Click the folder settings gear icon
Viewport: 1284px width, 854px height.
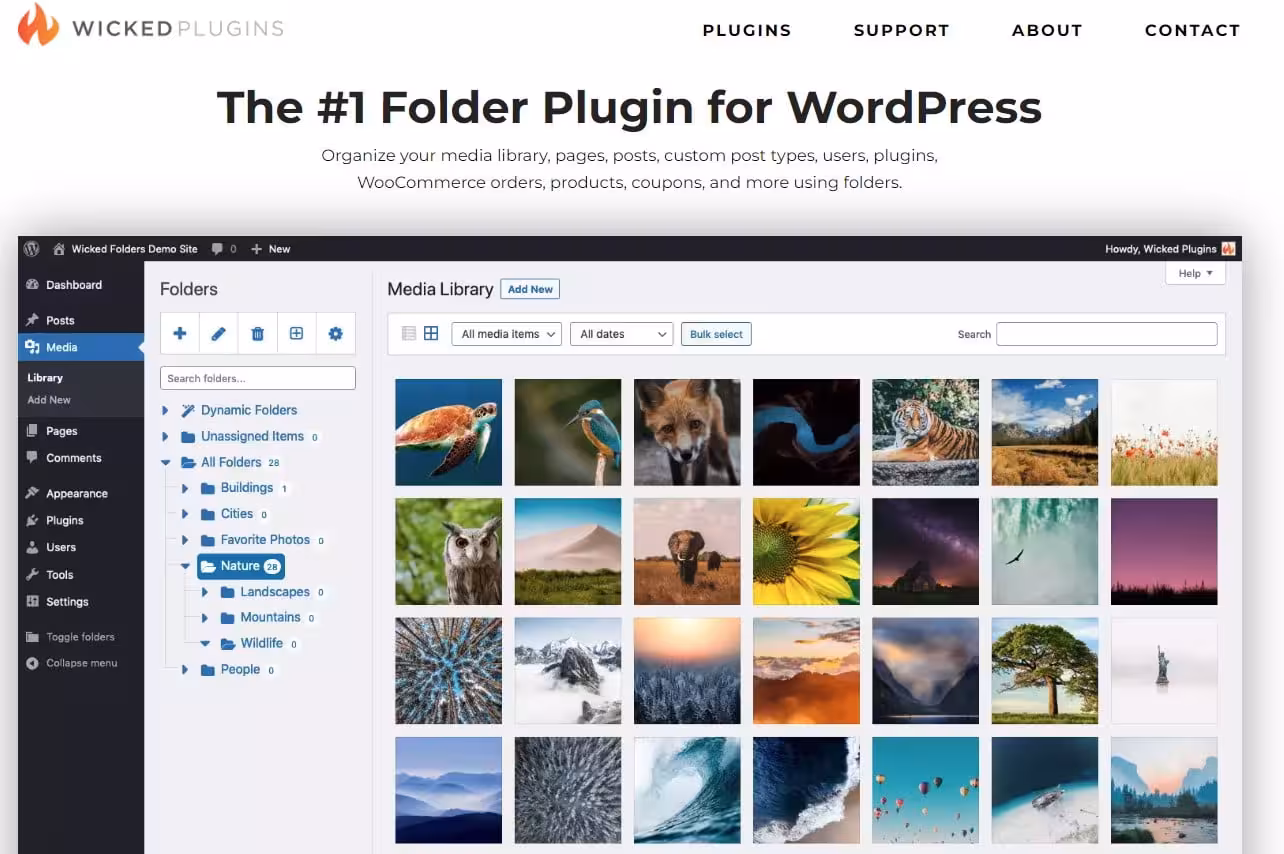point(335,334)
